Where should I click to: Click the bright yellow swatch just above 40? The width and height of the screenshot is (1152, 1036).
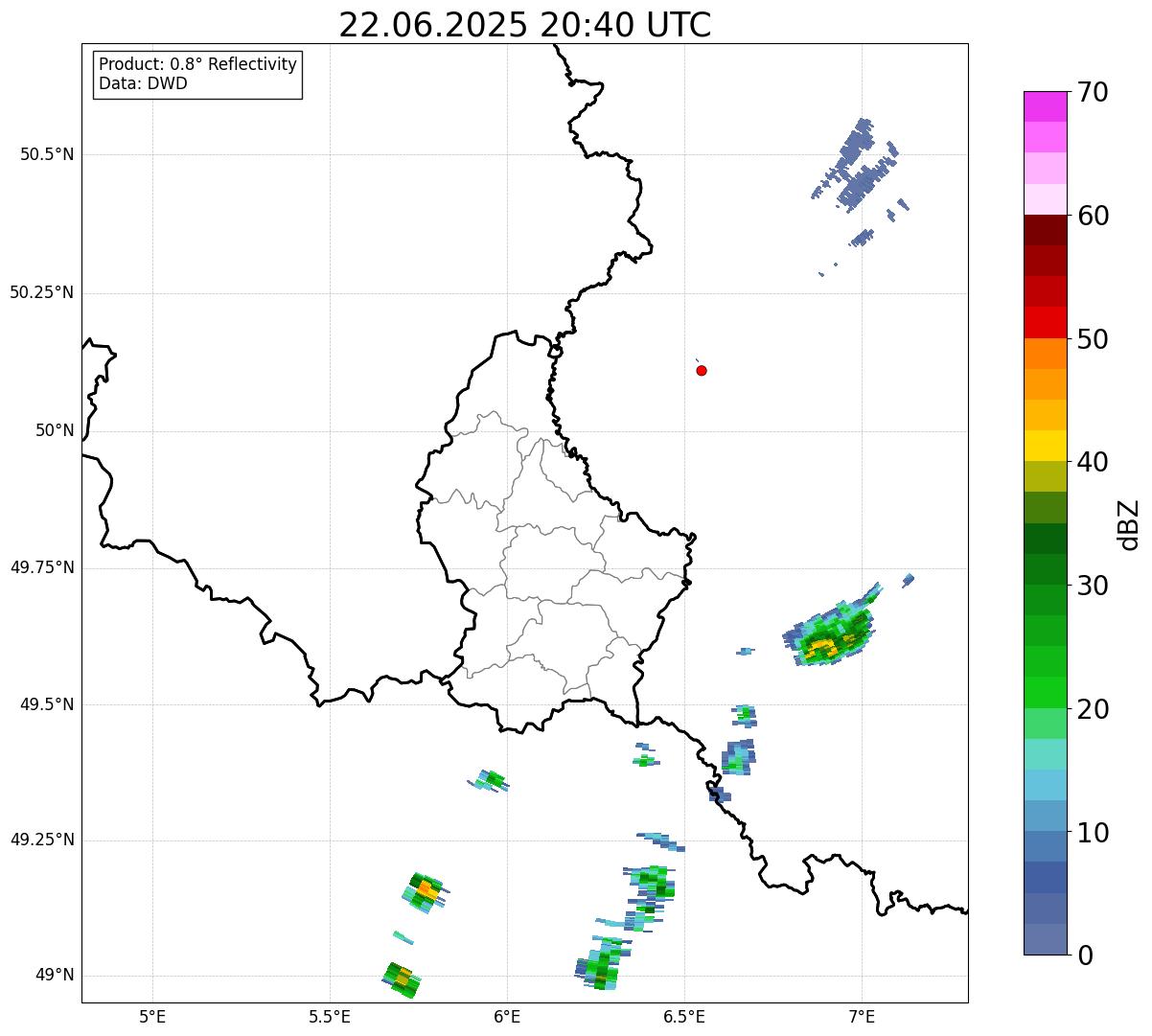point(1045,446)
